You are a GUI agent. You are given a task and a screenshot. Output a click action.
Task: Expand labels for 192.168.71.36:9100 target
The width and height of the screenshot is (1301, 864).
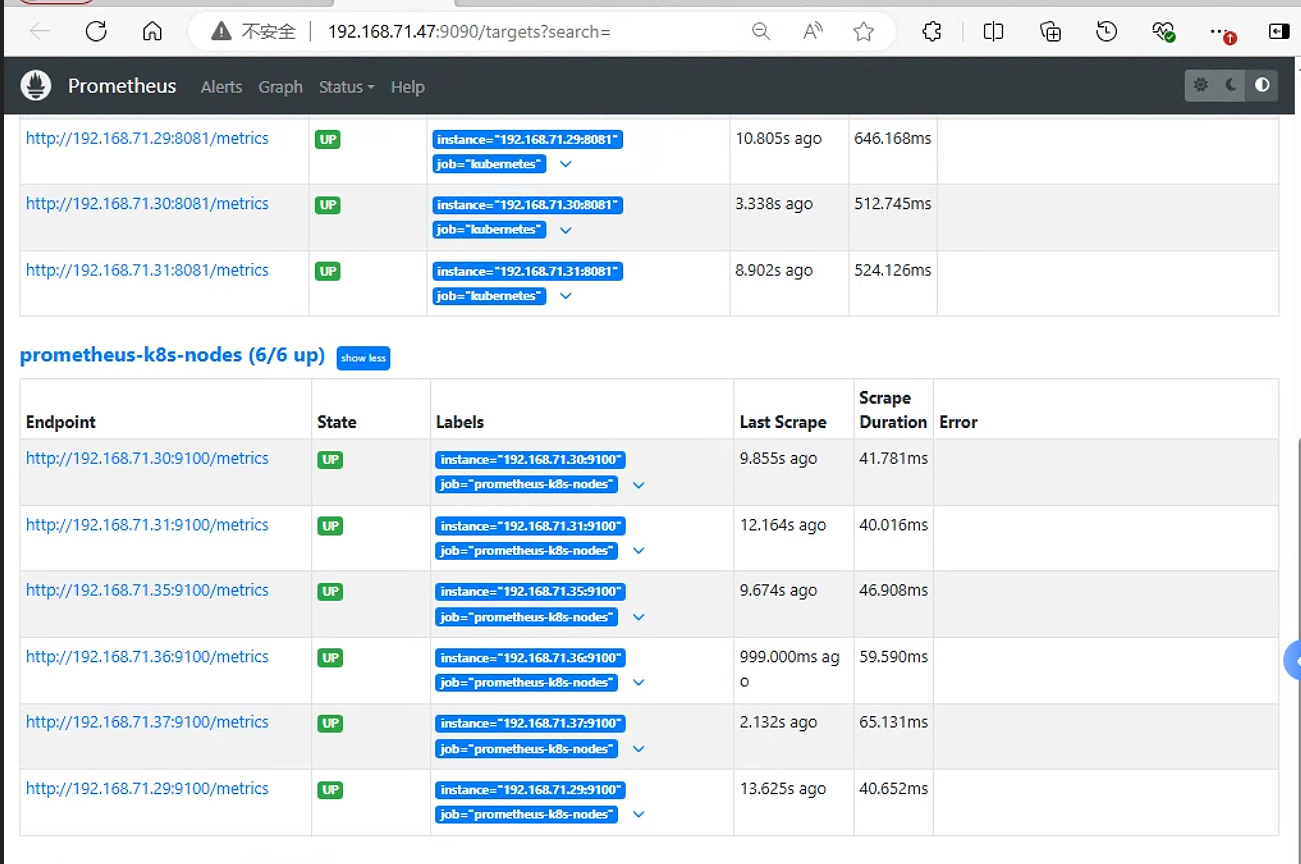click(x=638, y=683)
